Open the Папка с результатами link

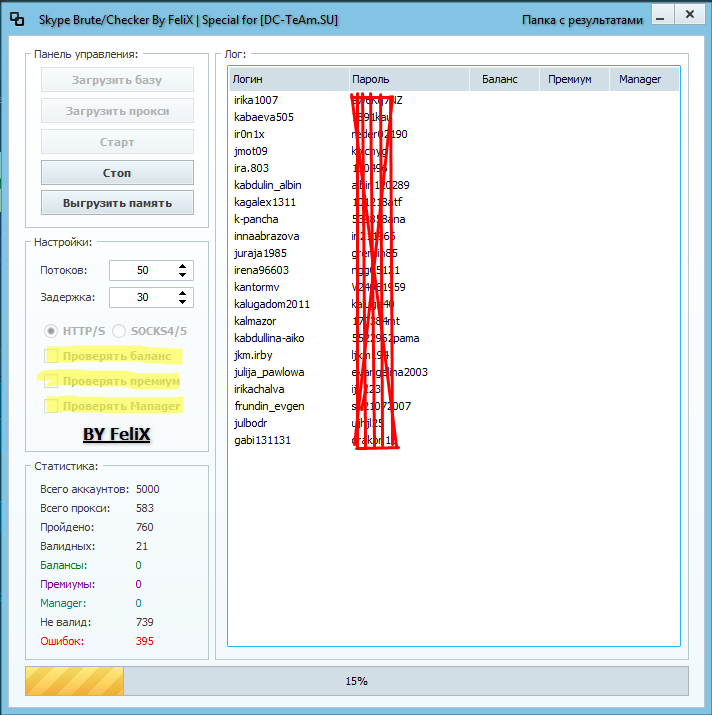(582, 20)
